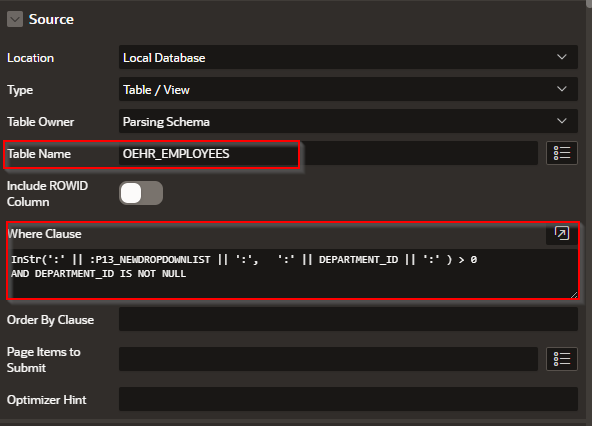Viewport: 592px width, 426px height.
Task: Click the Include ROWID Column label
Action: click(47, 194)
